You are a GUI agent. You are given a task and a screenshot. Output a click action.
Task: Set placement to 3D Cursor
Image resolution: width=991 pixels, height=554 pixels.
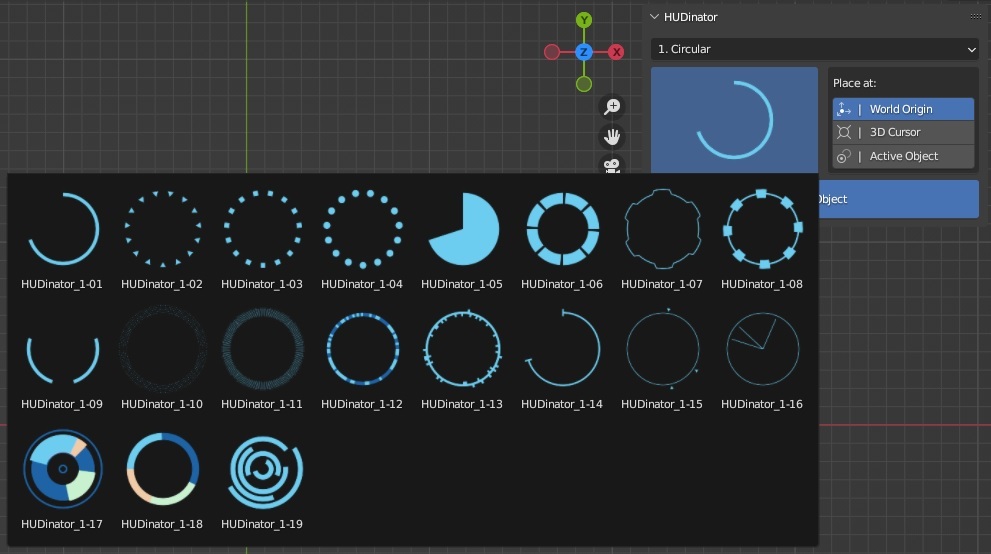tap(903, 132)
